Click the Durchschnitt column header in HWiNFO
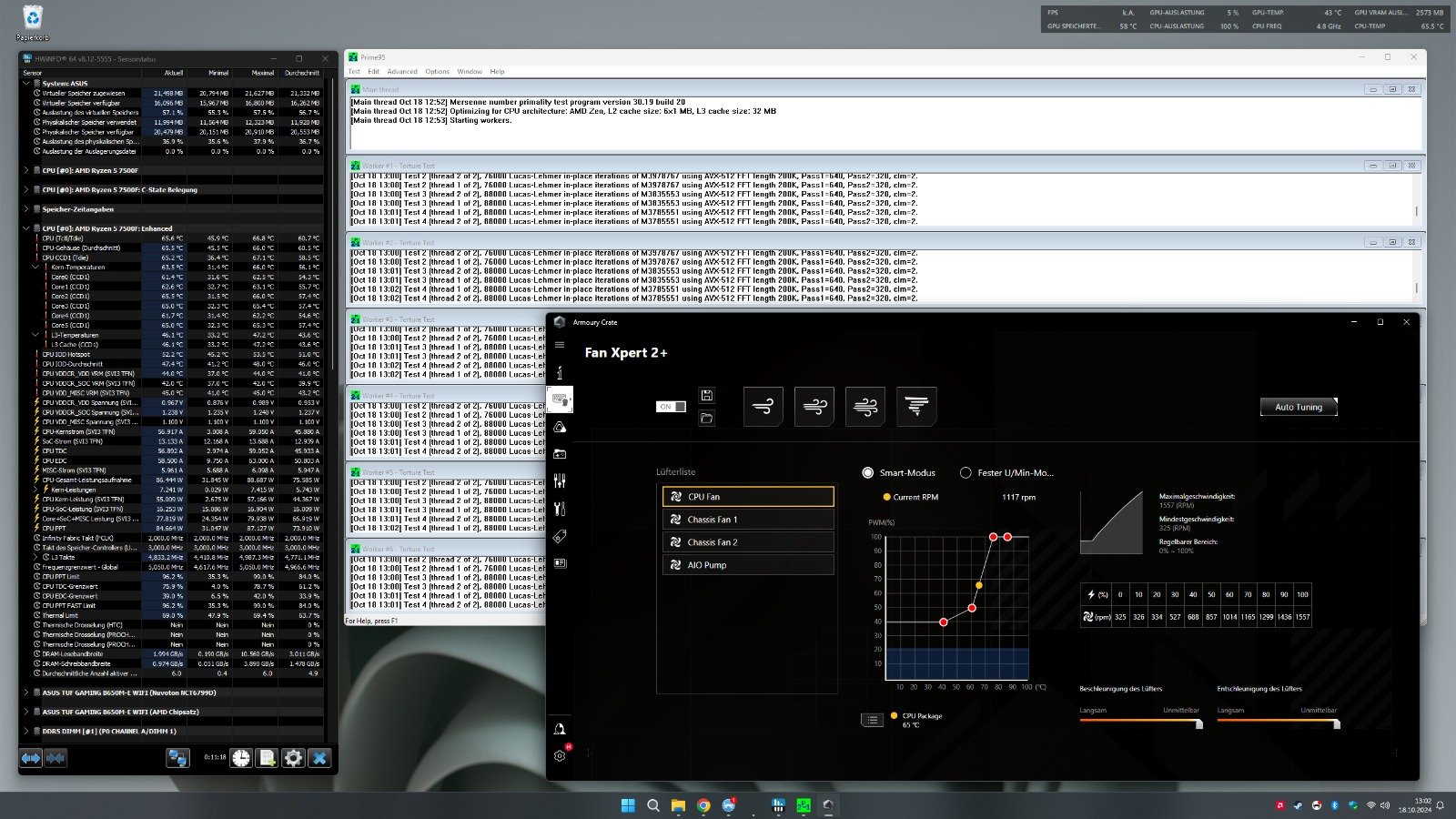Image resolution: width=1456 pixels, height=819 pixels. [x=302, y=73]
